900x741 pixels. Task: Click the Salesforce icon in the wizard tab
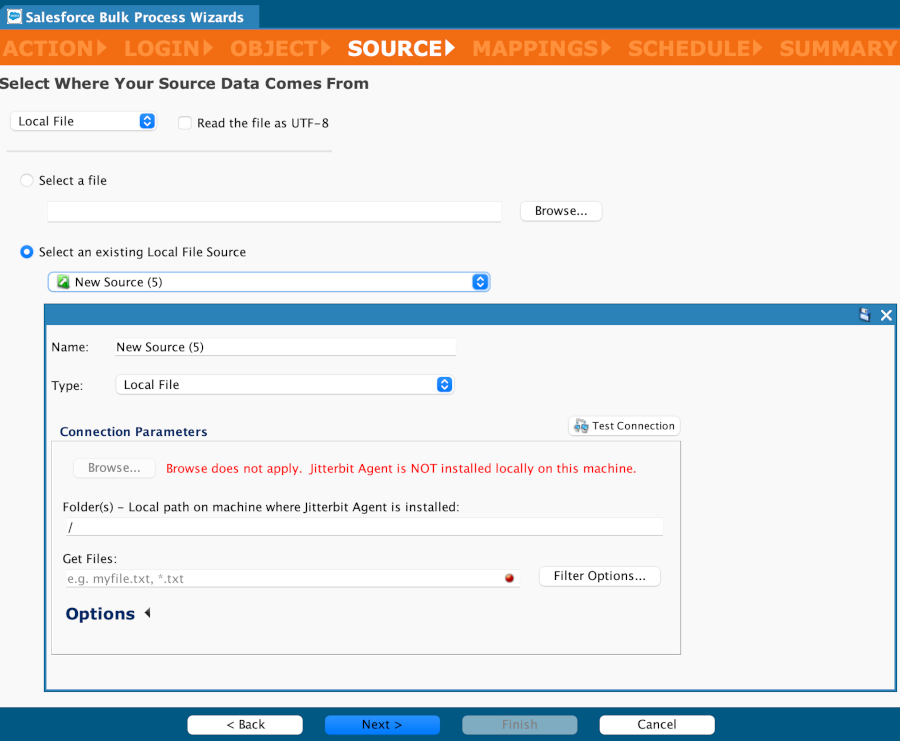[14, 17]
